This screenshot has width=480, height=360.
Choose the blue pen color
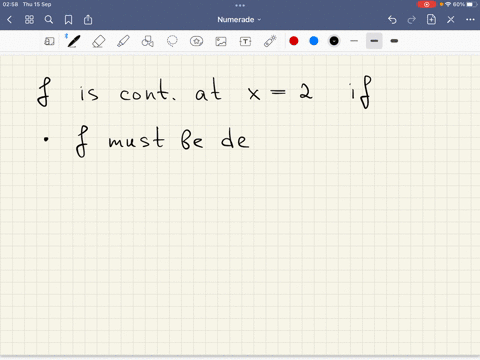(314, 41)
